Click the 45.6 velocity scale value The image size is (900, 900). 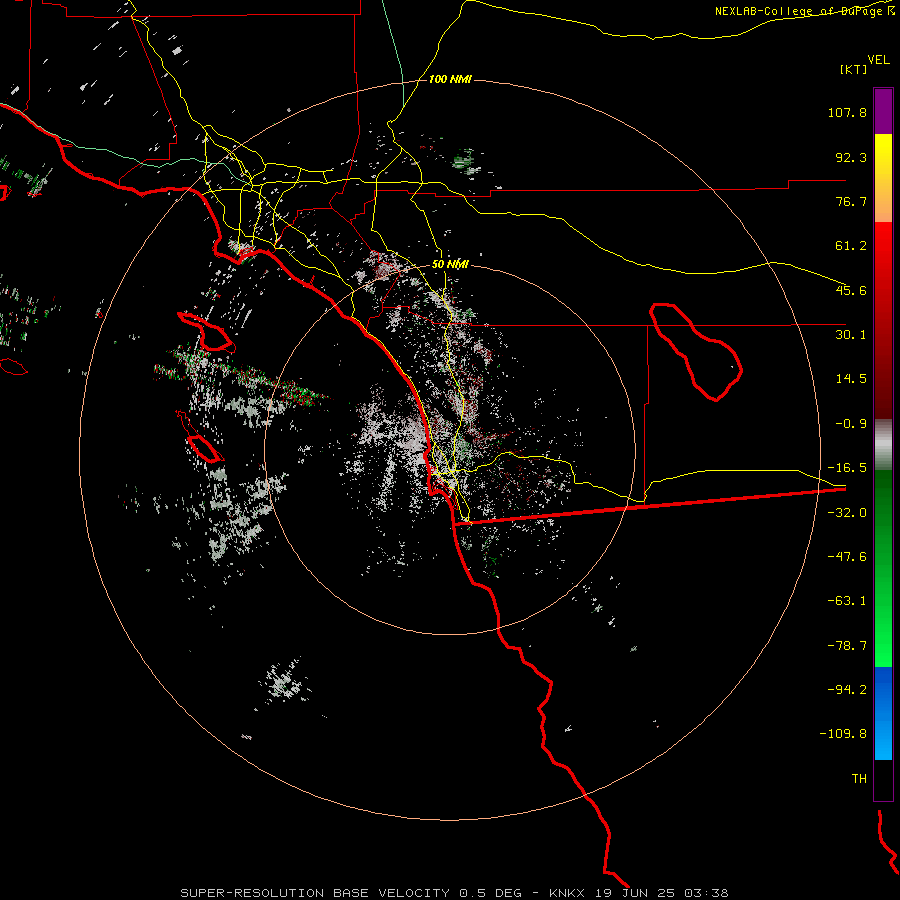pos(851,290)
